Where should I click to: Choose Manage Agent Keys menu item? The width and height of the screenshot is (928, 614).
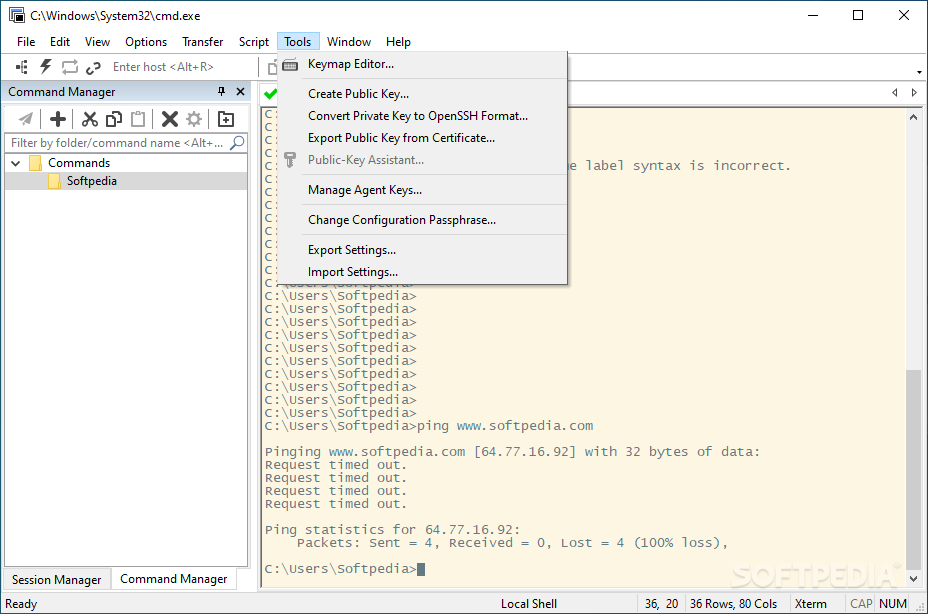coord(422,190)
